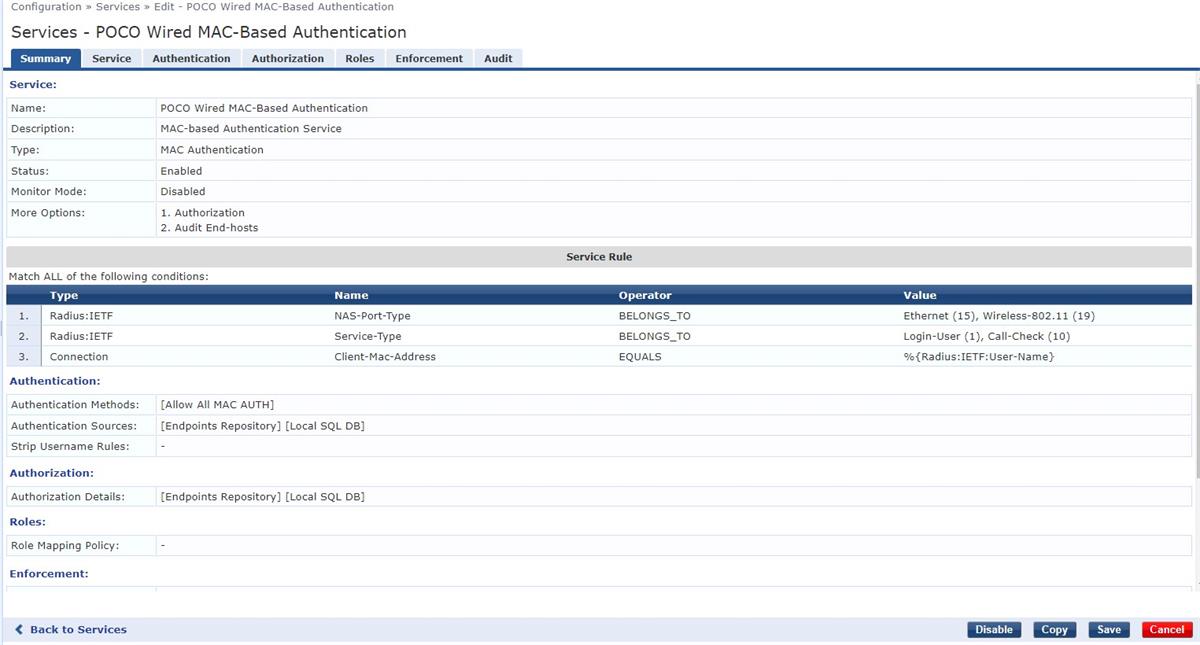Select the NAS-Port-Type rule row name
The image size is (1200, 645).
(x=372, y=316)
